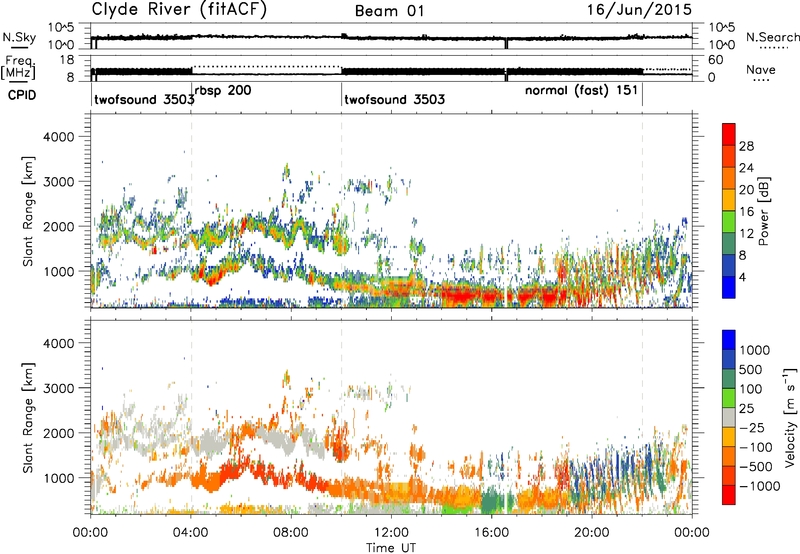Click the 'N.Sky' label
800x554 pixels.
[19, 37]
